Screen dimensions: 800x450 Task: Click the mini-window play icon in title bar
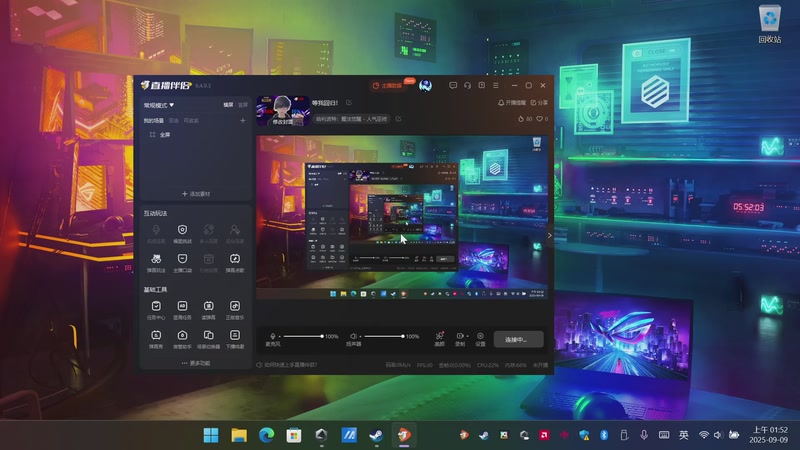pyautogui.click(x=482, y=85)
